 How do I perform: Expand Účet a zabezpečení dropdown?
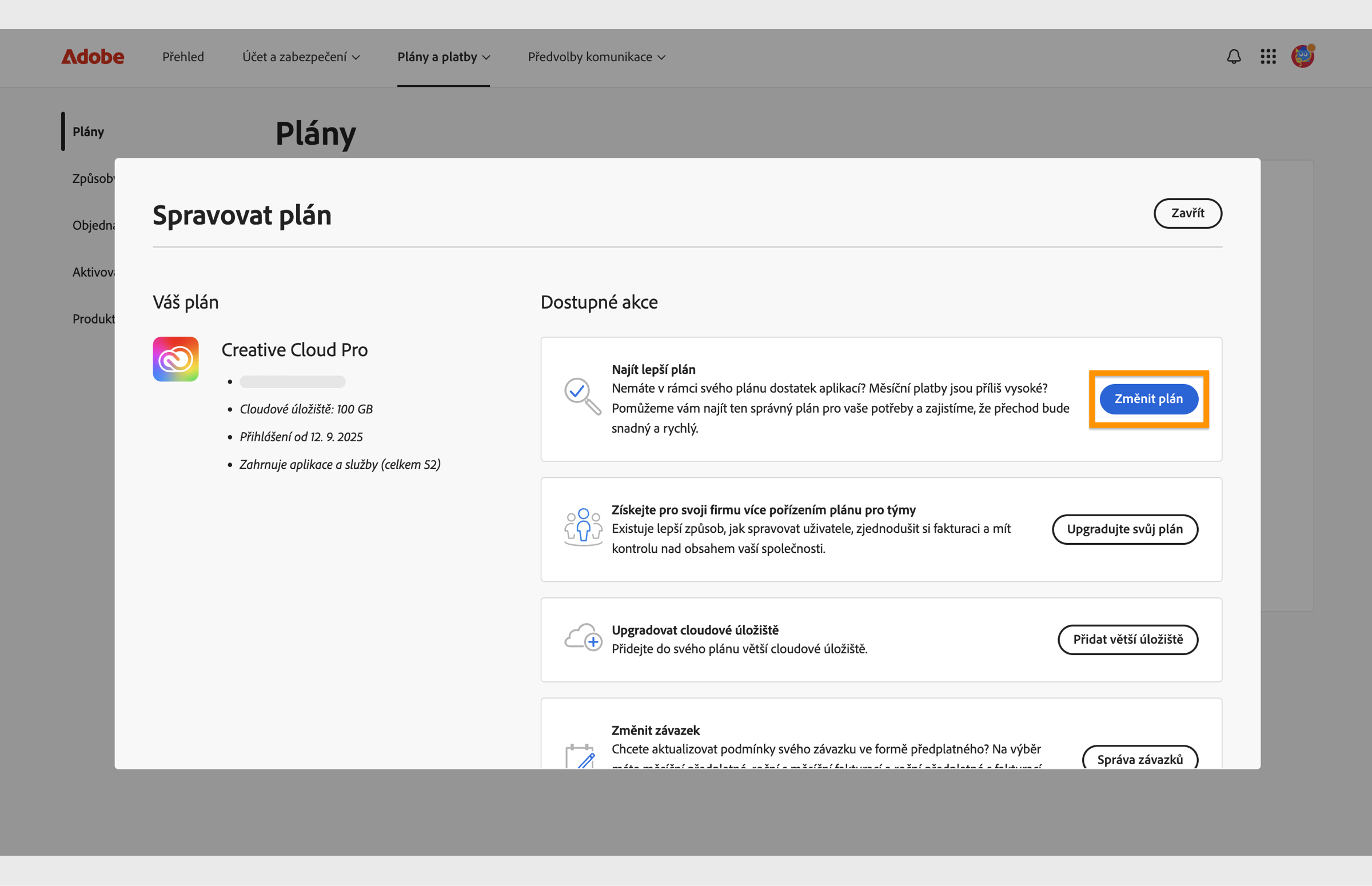301,57
